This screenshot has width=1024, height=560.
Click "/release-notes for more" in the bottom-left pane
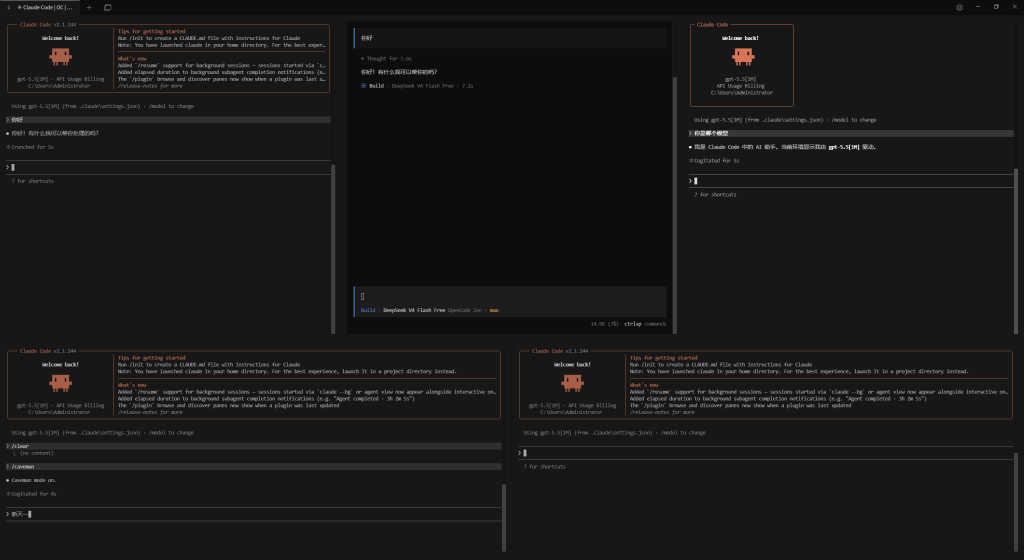click(x=150, y=412)
